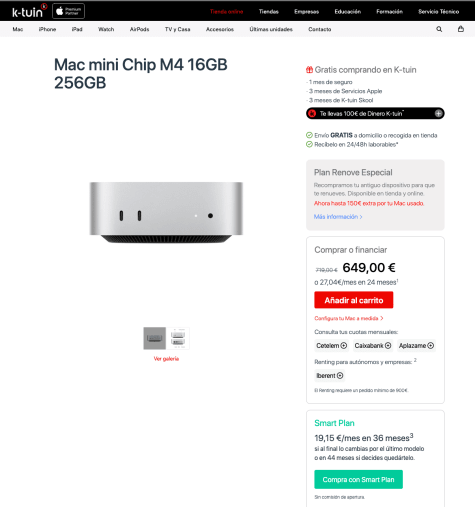Open the Tienda online top menu item
Viewport: 475px width, 507px height.
click(x=226, y=12)
